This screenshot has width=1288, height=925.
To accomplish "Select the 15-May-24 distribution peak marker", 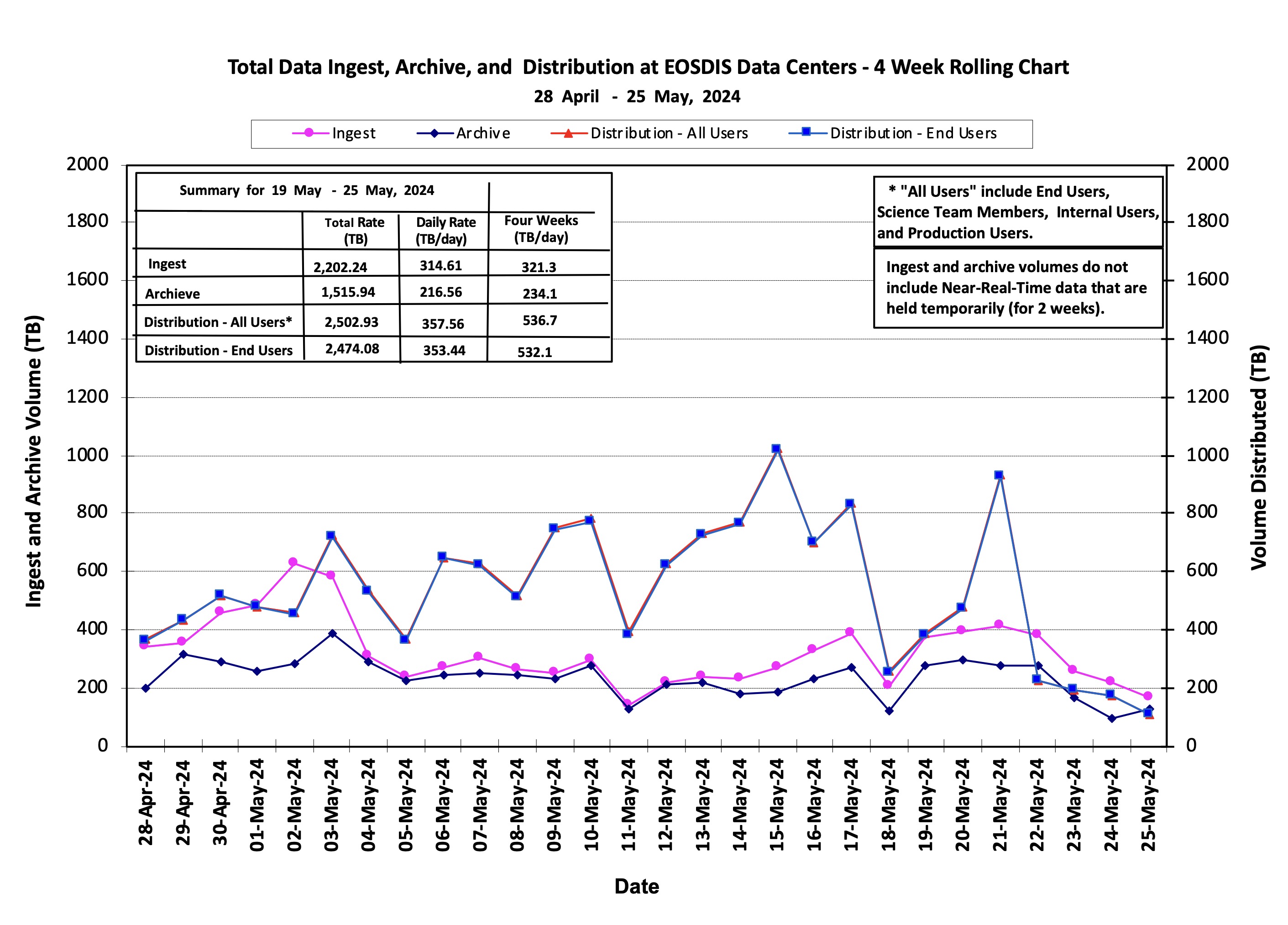I will pyautogui.click(x=776, y=449).
